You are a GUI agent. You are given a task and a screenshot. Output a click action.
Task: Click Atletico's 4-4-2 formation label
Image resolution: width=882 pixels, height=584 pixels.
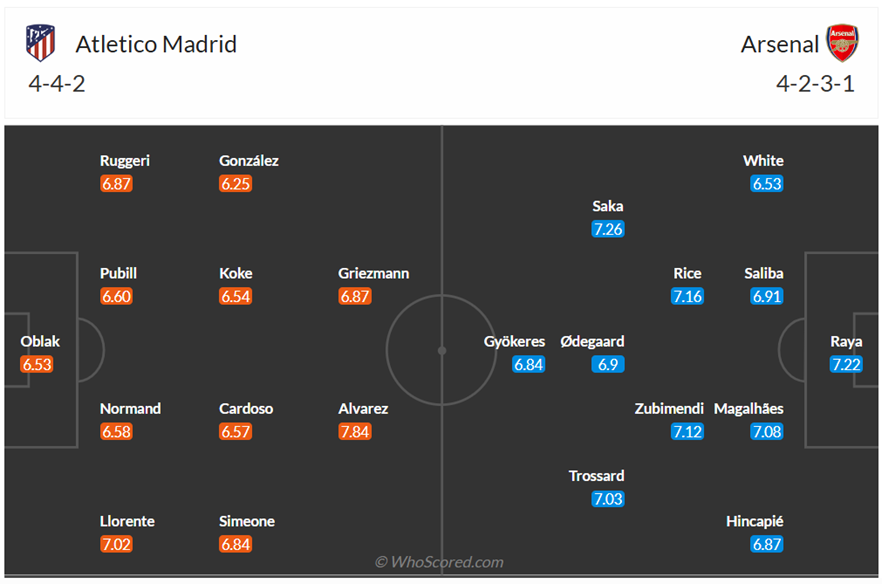click(x=57, y=84)
